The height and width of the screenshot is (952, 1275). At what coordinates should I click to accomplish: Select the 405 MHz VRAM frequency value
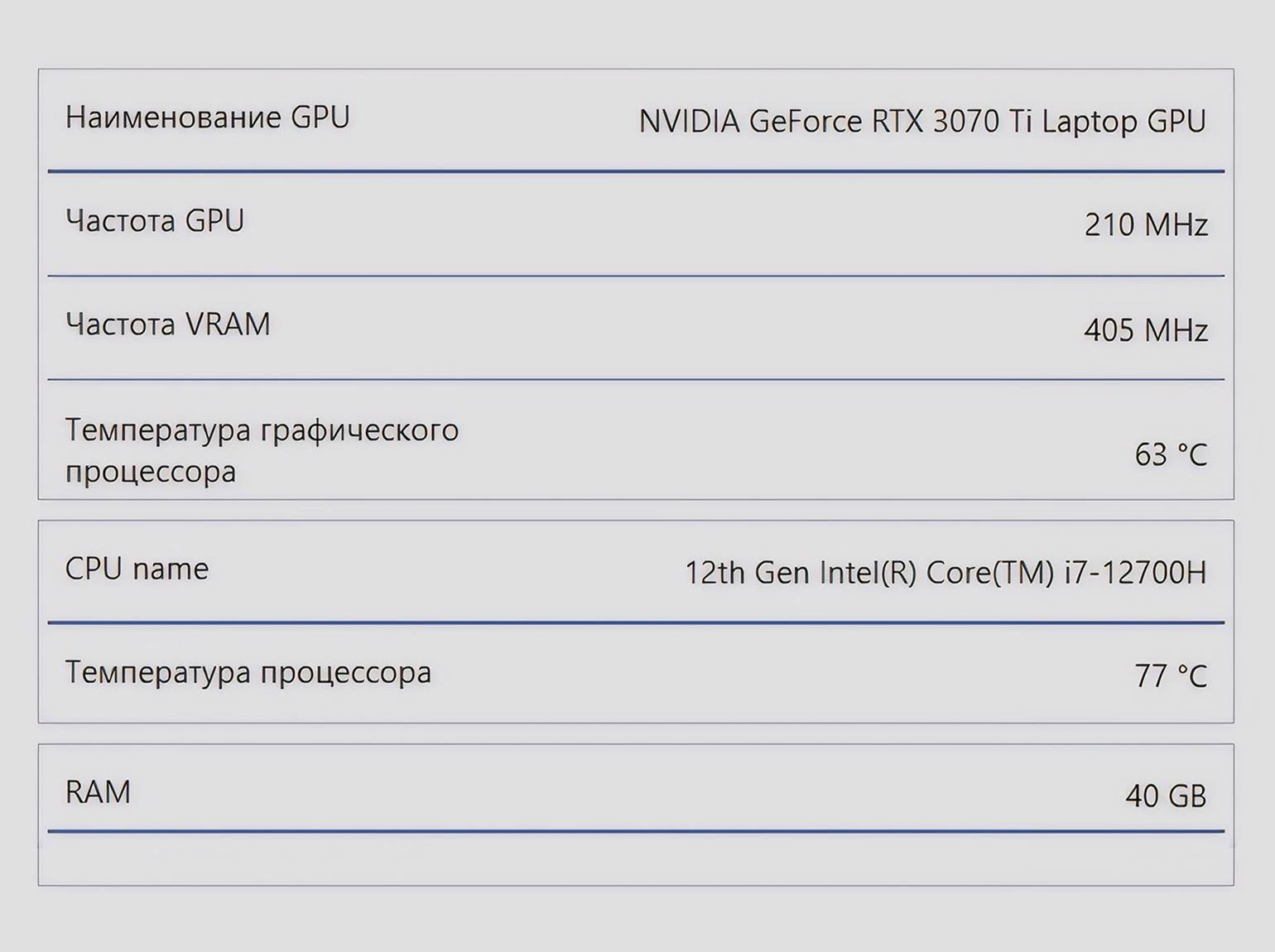click(x=1146, y=330)
